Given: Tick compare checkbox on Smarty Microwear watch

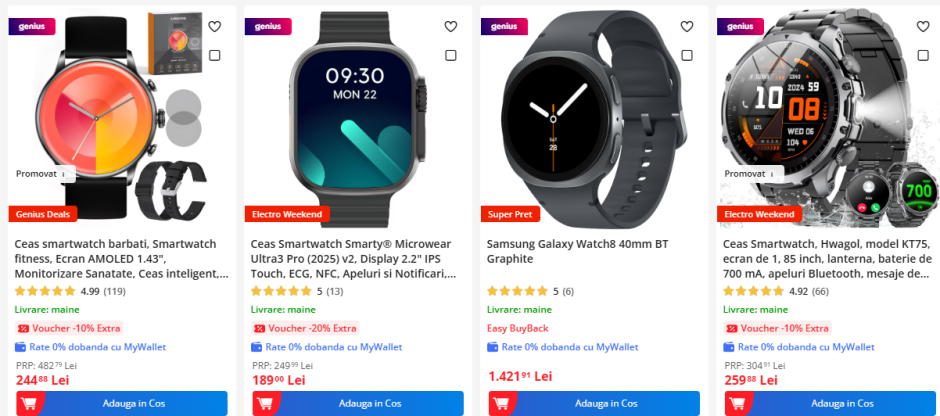Looking at the screenshot, I should coord(451,56).
